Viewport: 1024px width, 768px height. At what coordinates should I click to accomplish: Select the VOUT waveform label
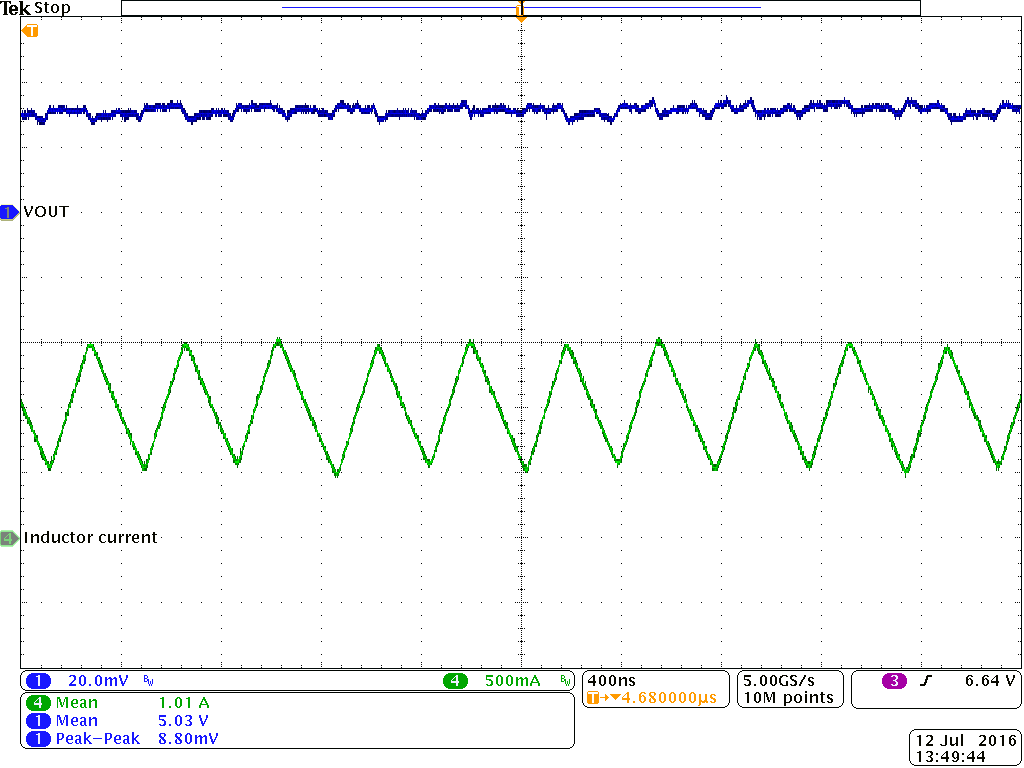point(44,212)
